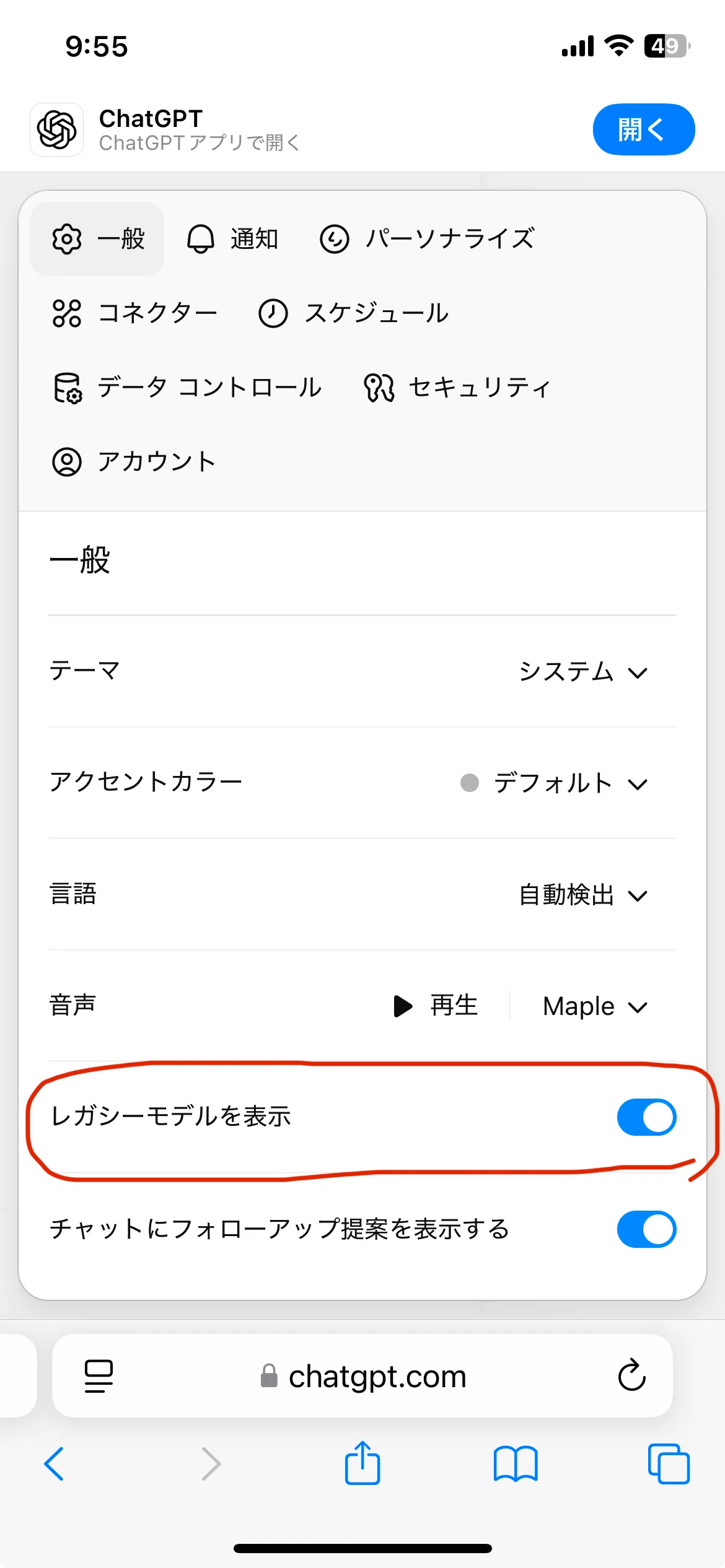Toggle レガシーモデルを表示 switch
This screenshot has height=1568, width=725.
tap(646, 1117)
